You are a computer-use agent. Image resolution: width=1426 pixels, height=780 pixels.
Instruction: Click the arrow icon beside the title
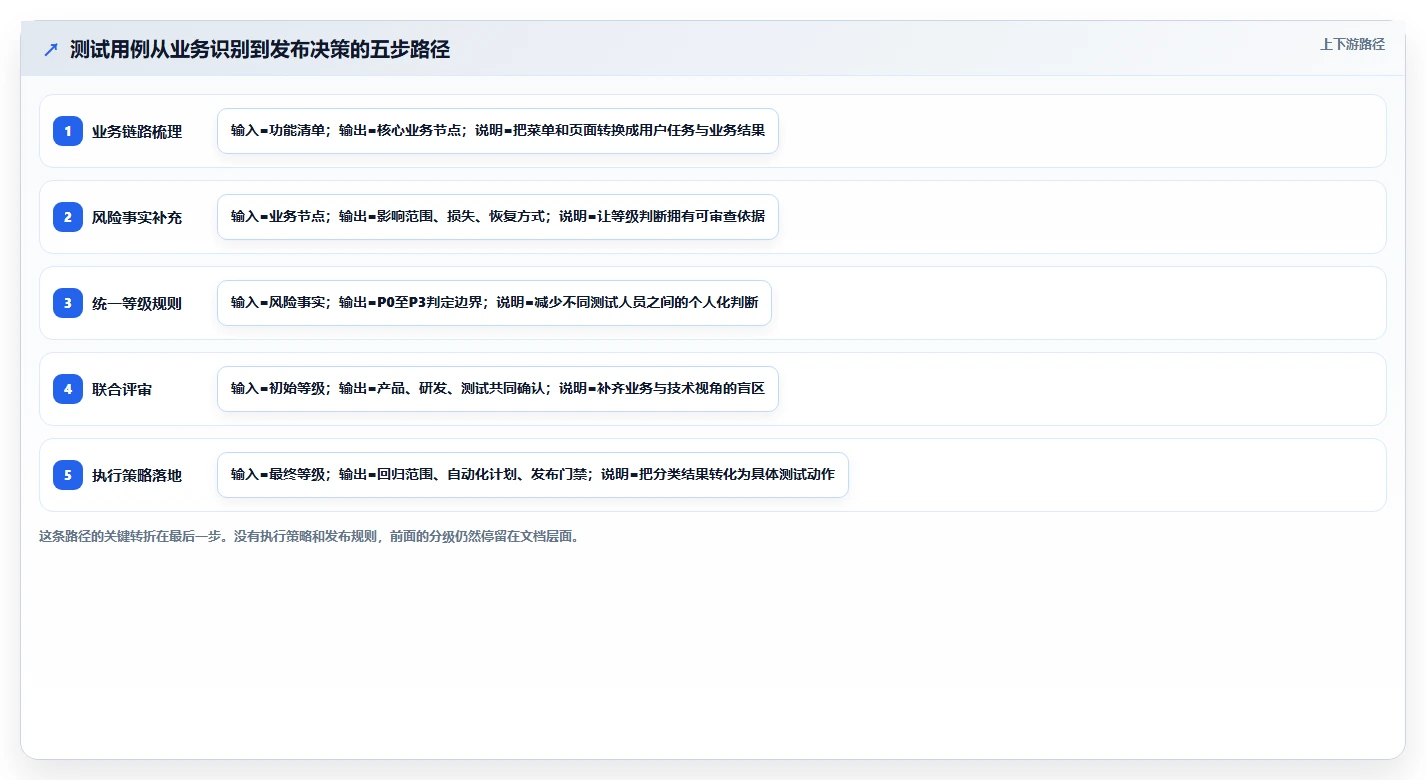51,50
